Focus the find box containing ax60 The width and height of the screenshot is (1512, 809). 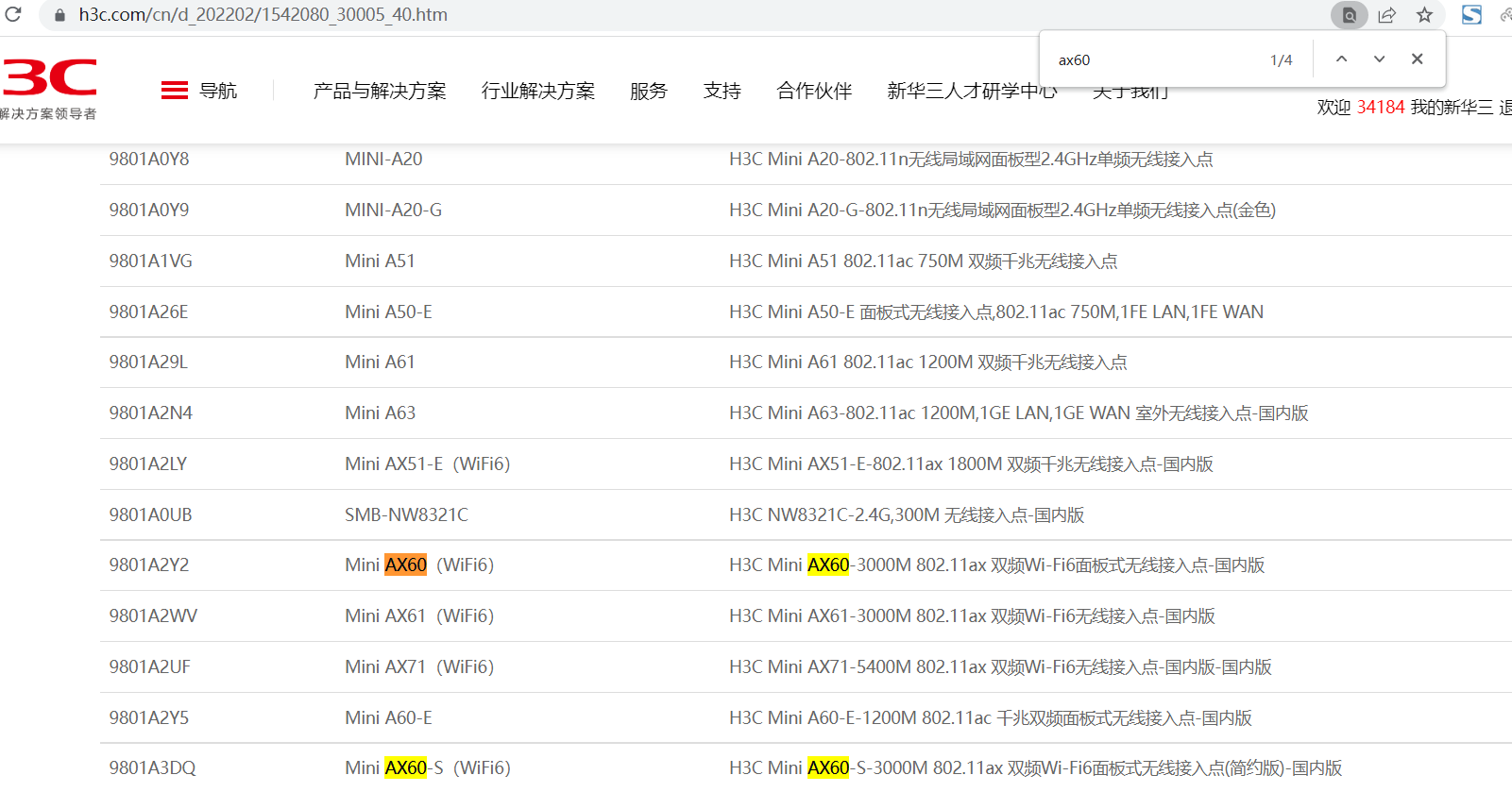coord(1152,59)
